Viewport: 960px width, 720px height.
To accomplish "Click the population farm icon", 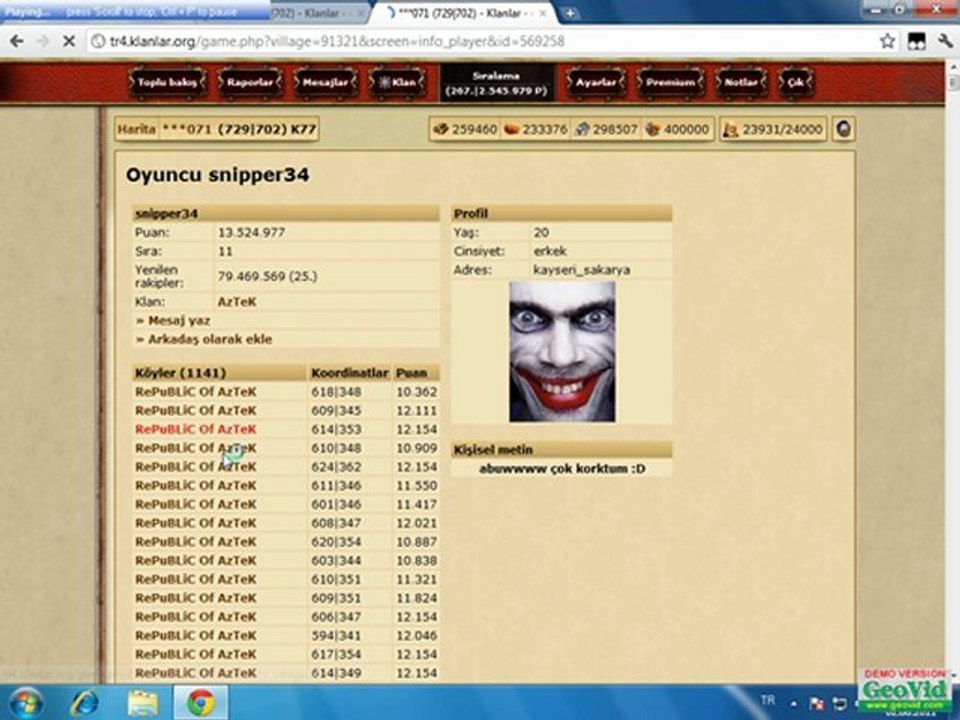I will 730,129.
